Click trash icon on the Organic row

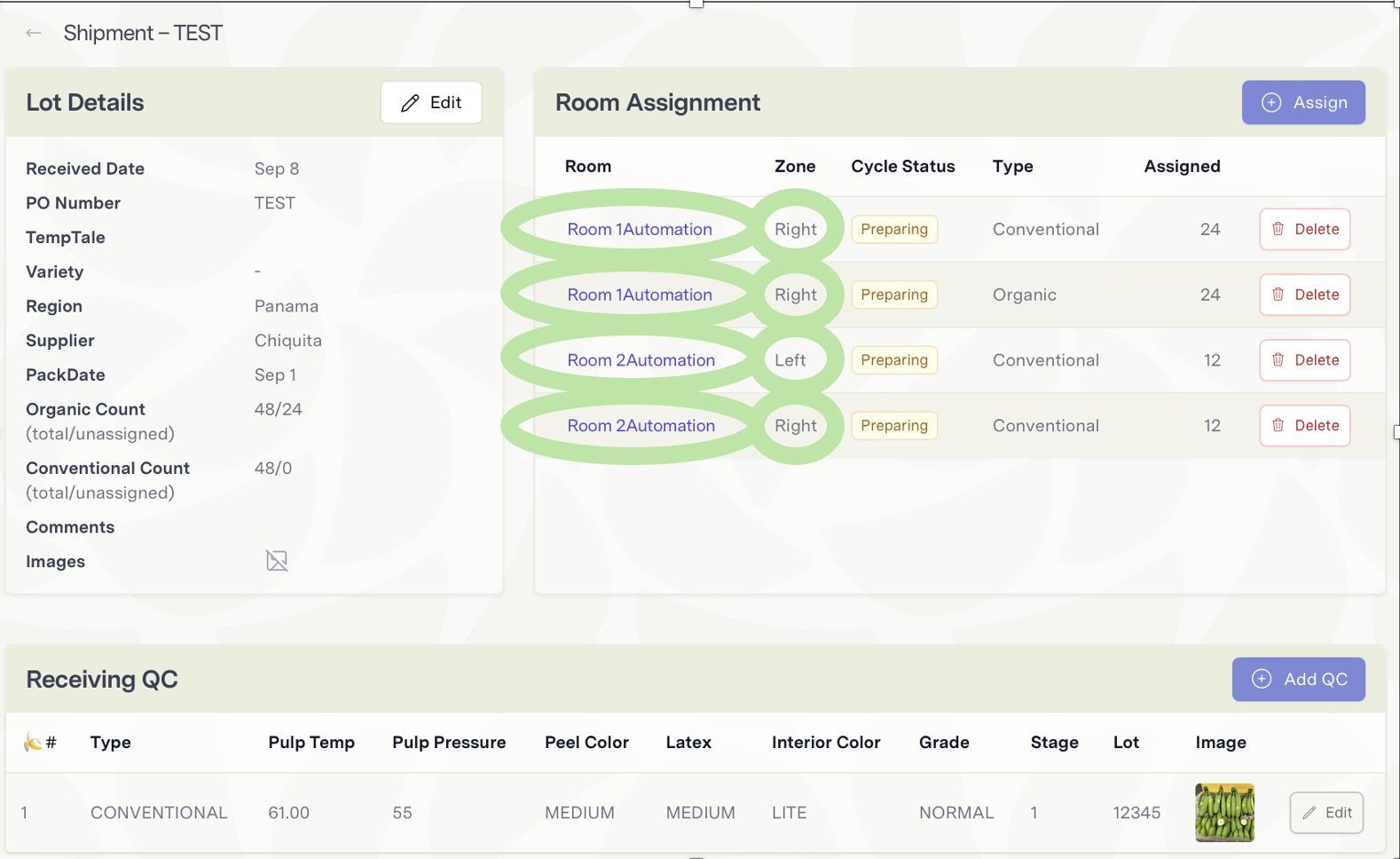click(x=1278, y=295)
